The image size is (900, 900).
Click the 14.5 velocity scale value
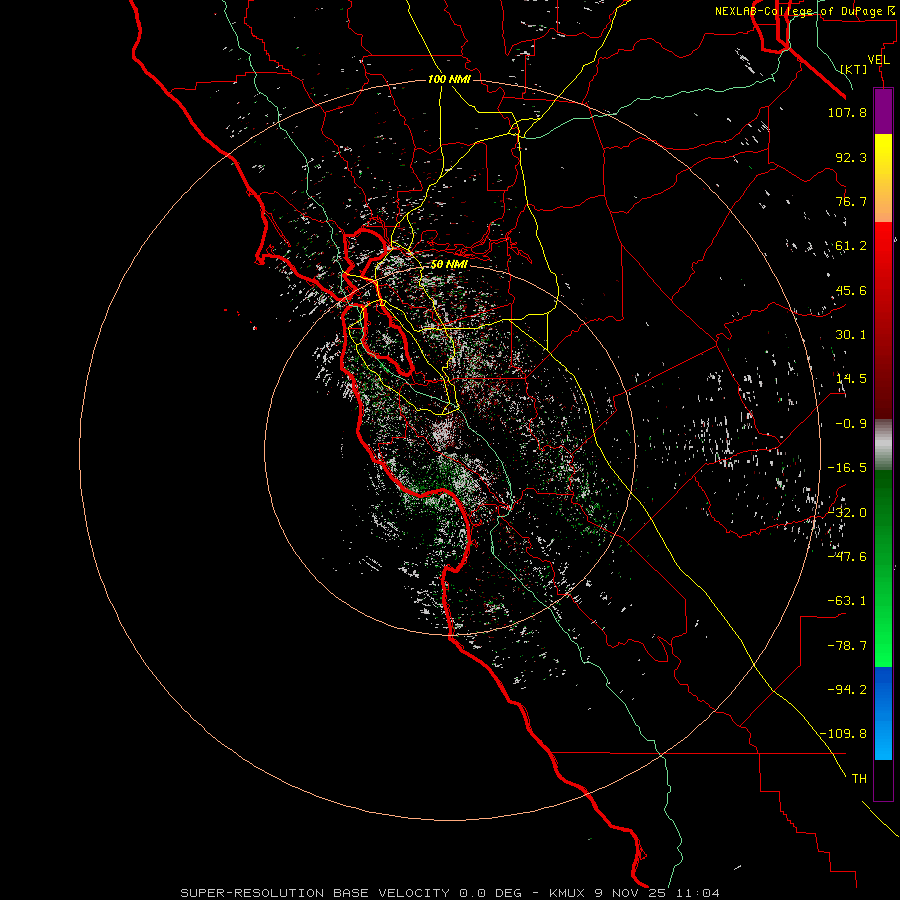[x=851, y=379]
